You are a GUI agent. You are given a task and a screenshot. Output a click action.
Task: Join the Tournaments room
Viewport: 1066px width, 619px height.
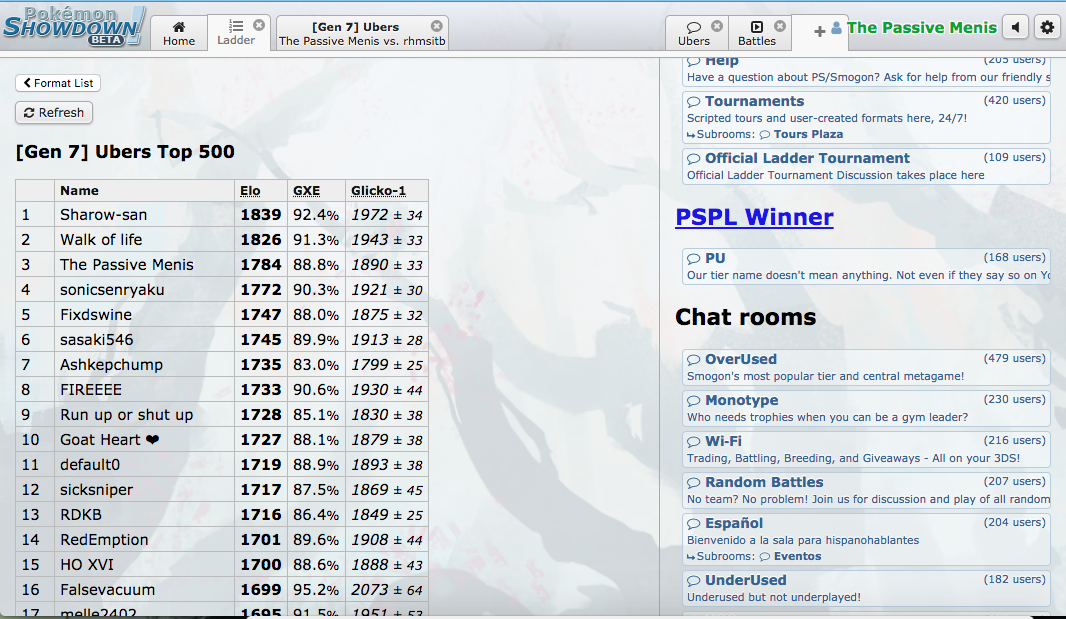tap(866, 117)
